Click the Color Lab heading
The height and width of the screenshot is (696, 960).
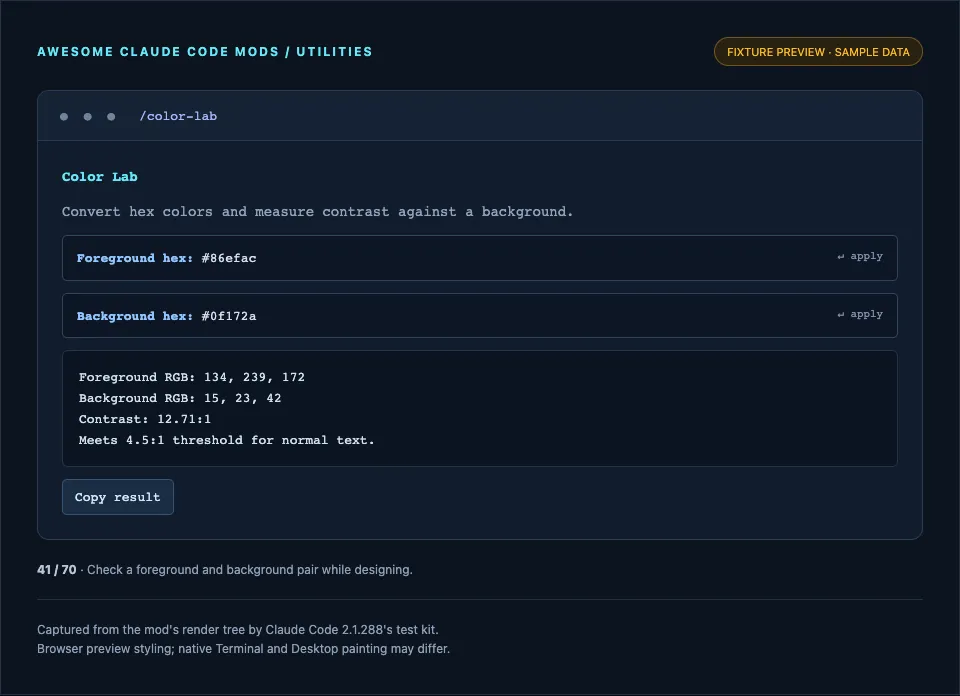[x=100, y=177]
